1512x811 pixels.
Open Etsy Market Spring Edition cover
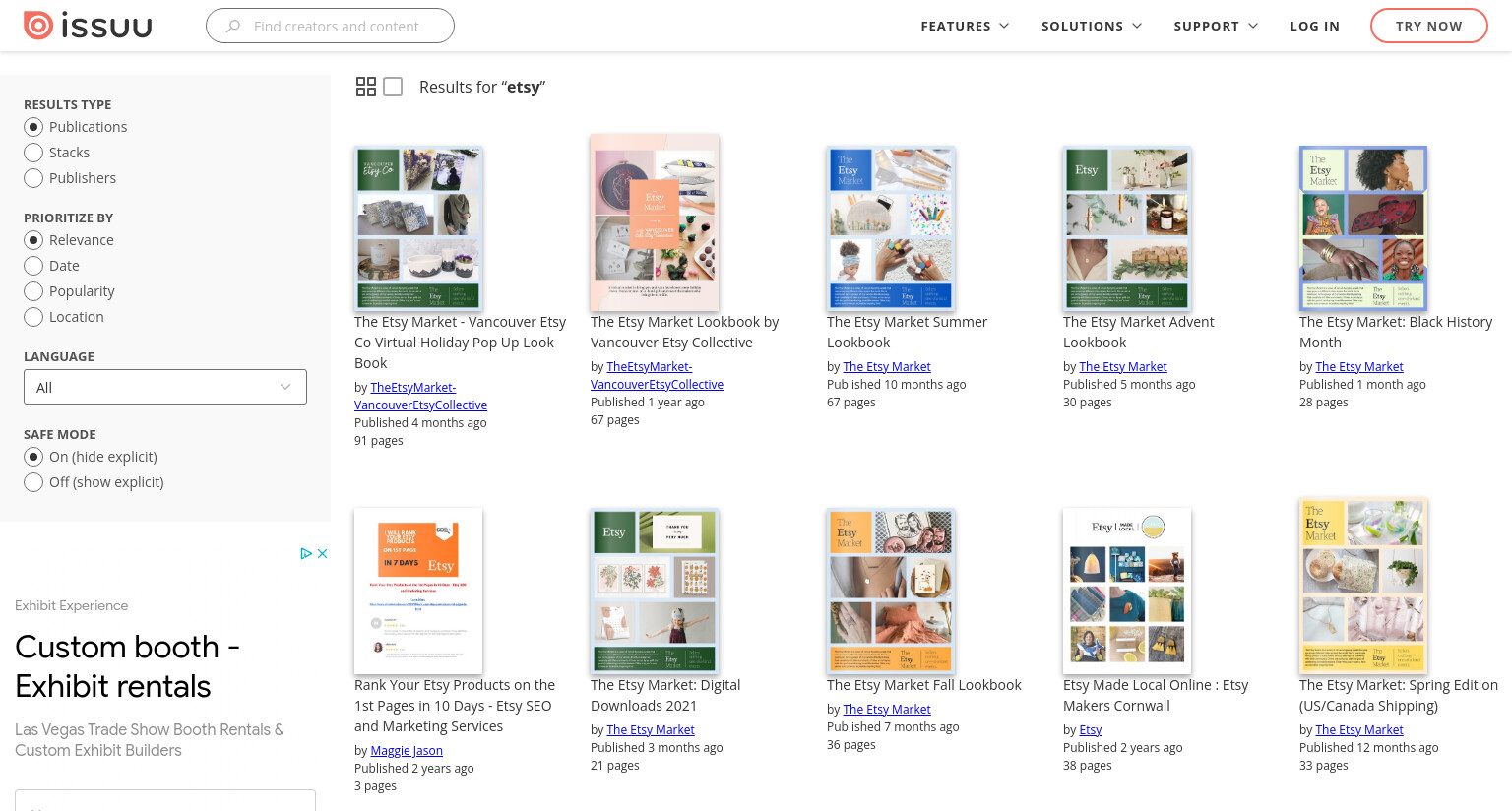tap(1363, 587)
